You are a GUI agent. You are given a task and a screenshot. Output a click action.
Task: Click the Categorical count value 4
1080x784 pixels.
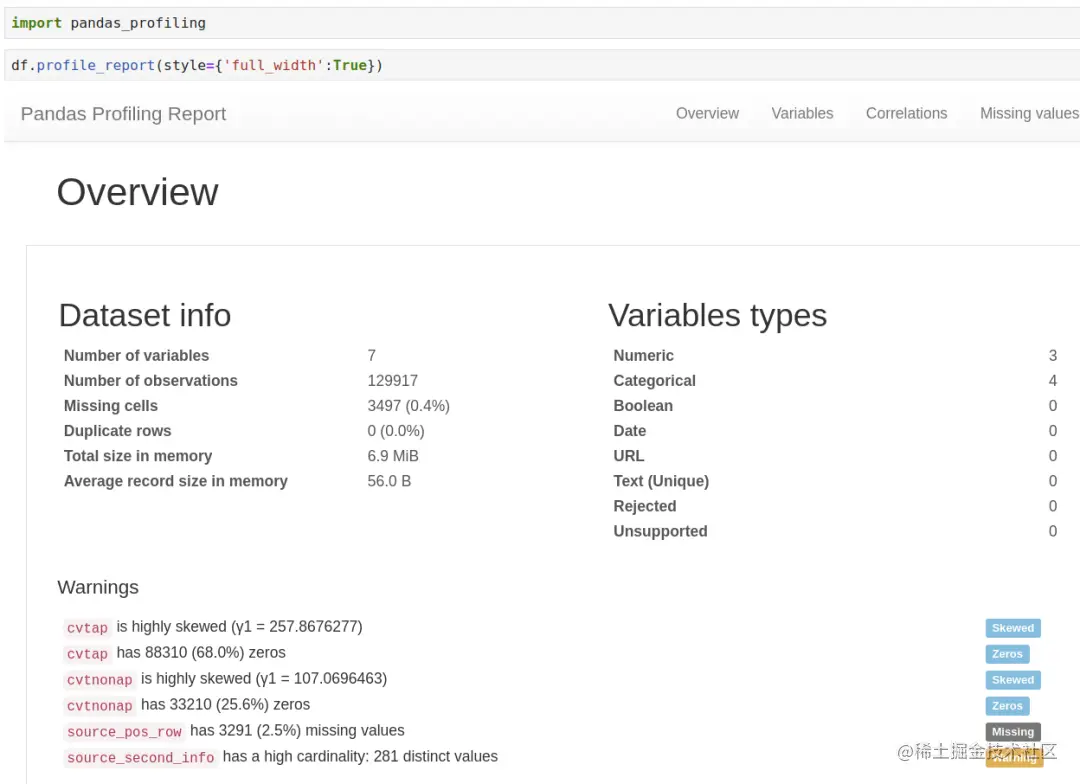click(x=1052, y=381)
